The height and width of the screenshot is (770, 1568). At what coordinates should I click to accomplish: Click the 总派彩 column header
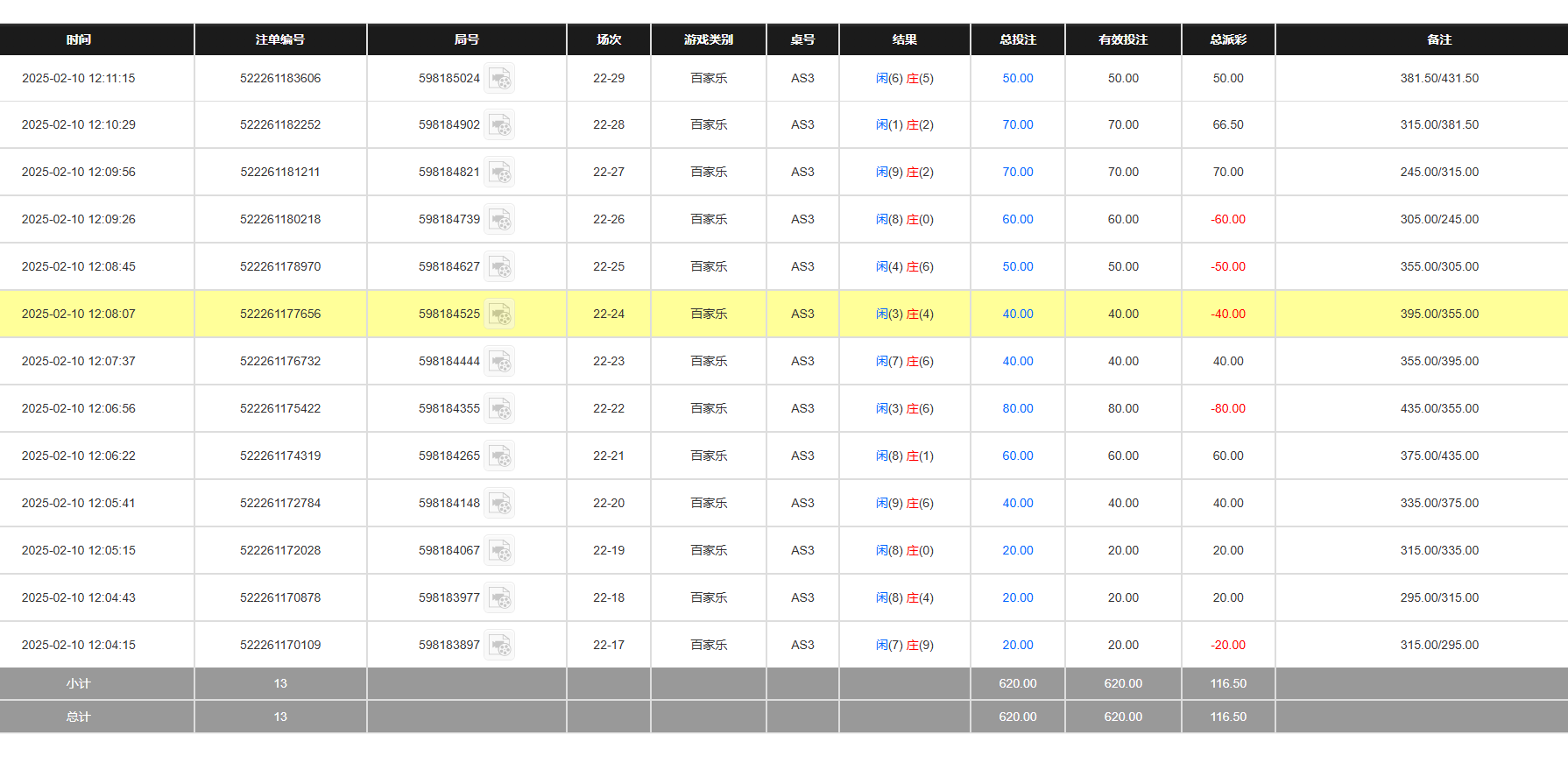[1227, 39]
